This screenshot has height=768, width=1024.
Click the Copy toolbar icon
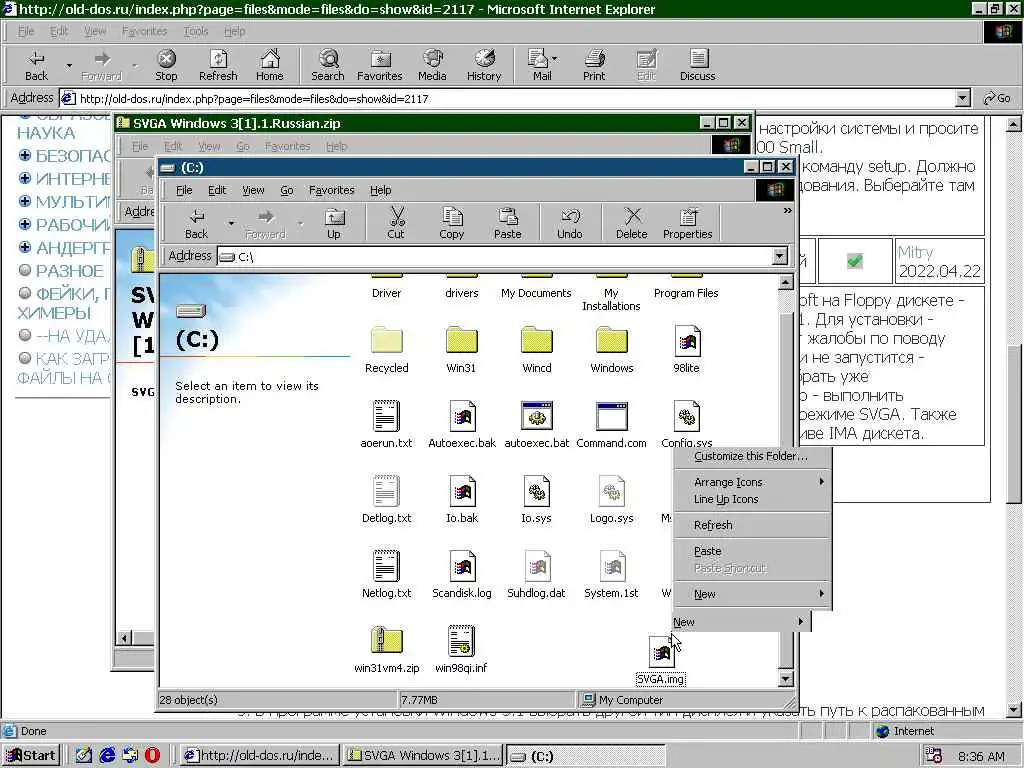pyautogui.click(x=452, y=224)
